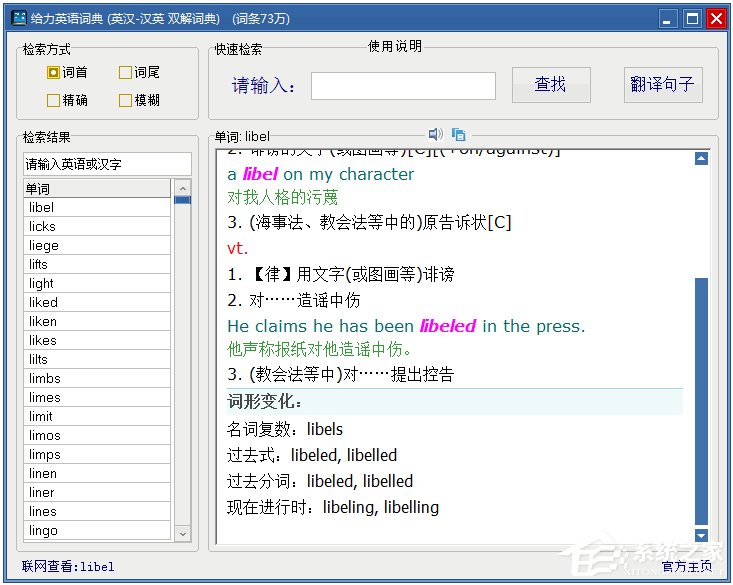Select the word 'libel' in the list
The width and height of the screenshot is (733, 585).
tap(97, 207)
